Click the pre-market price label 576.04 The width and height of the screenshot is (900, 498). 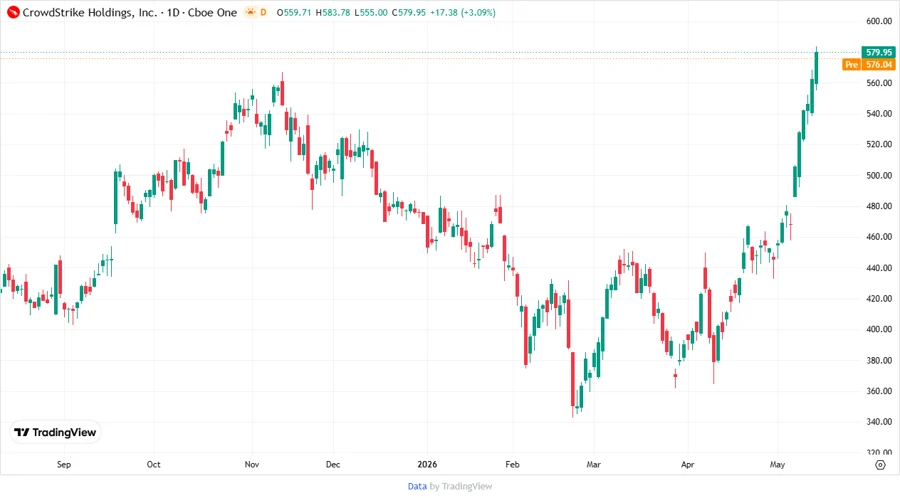tap(878, 64)
